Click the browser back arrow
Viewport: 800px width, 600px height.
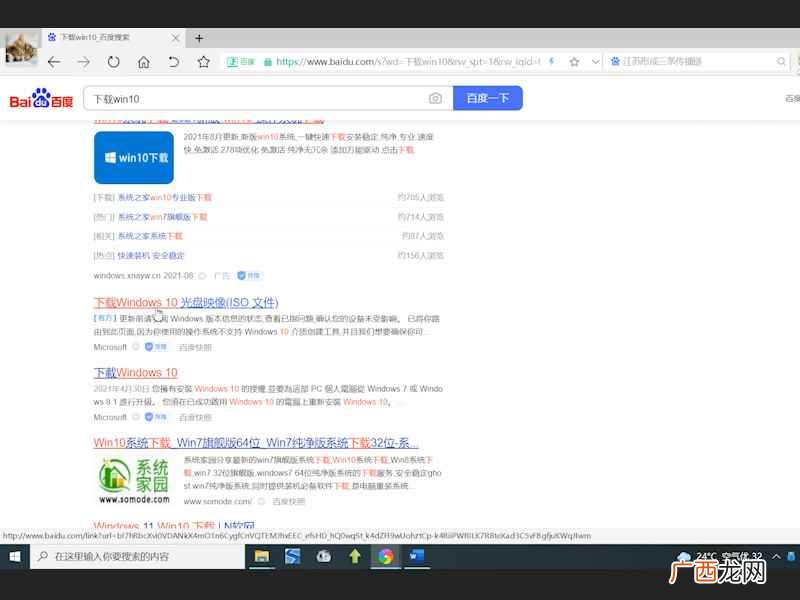[x=54, y=62]
